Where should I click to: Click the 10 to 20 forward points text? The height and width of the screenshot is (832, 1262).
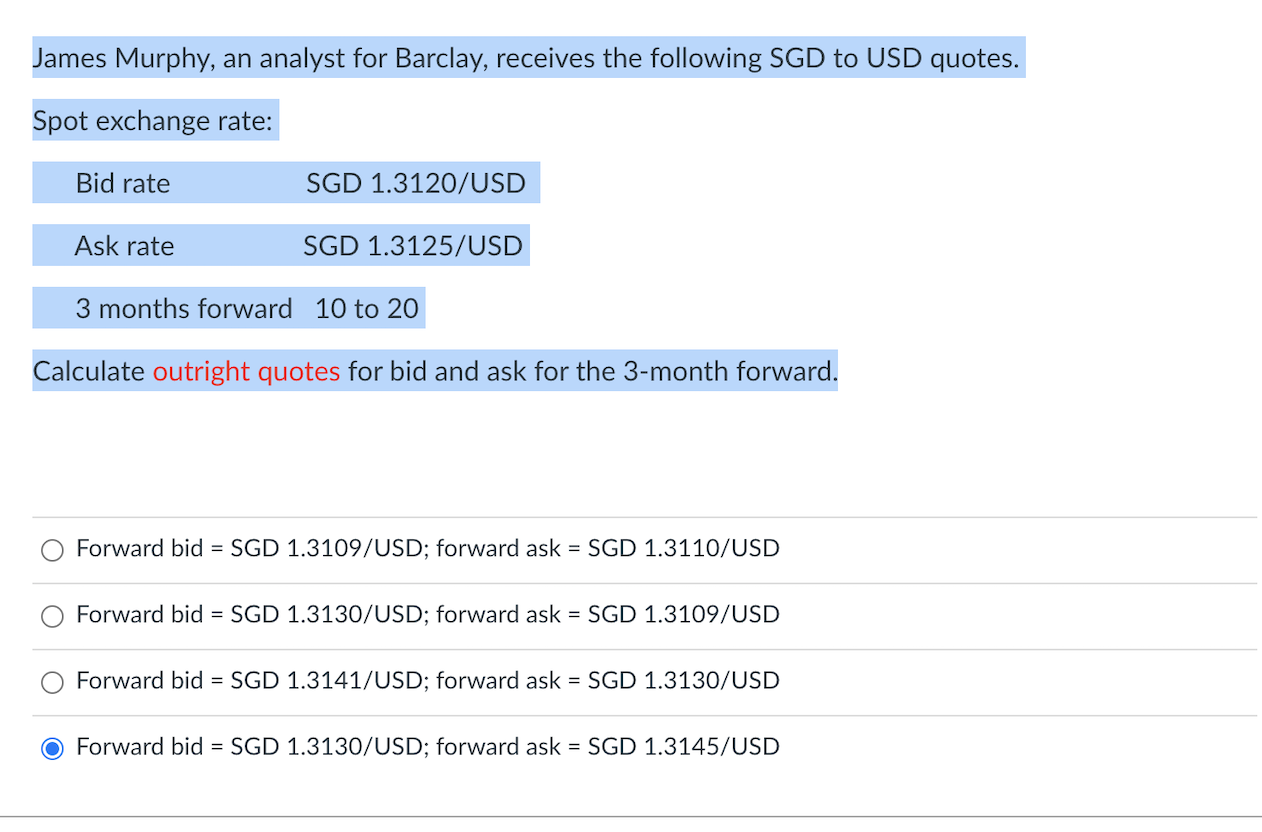click(x=366, y=308)
